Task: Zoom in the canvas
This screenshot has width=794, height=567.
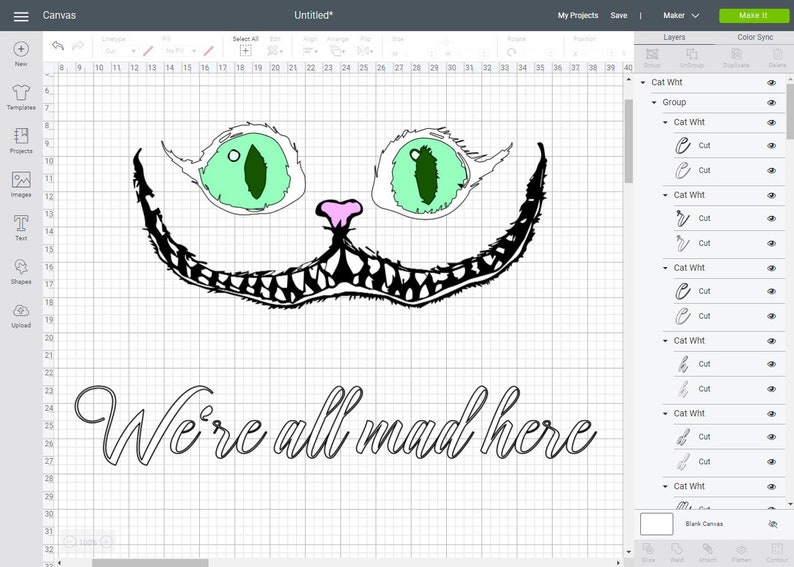Action: click(x=106, y=542)
